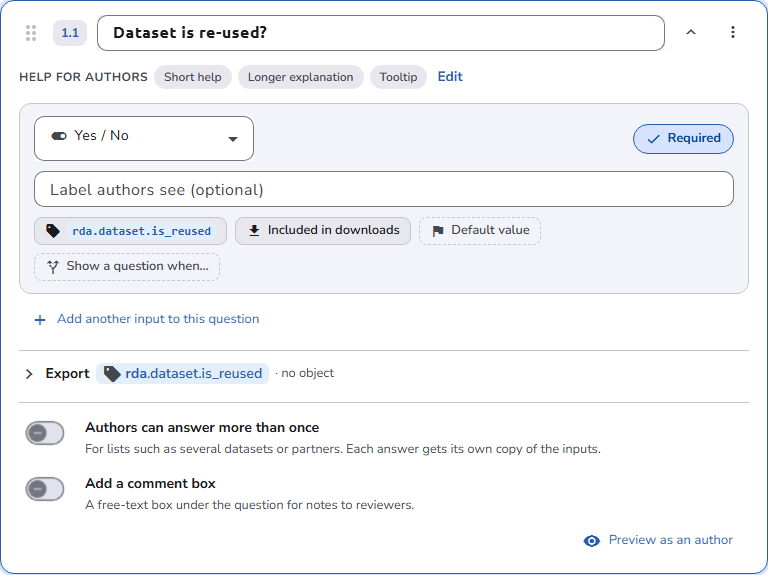Select the Tooltip chip
Screen dimensions: 768x575
[398, 77]
